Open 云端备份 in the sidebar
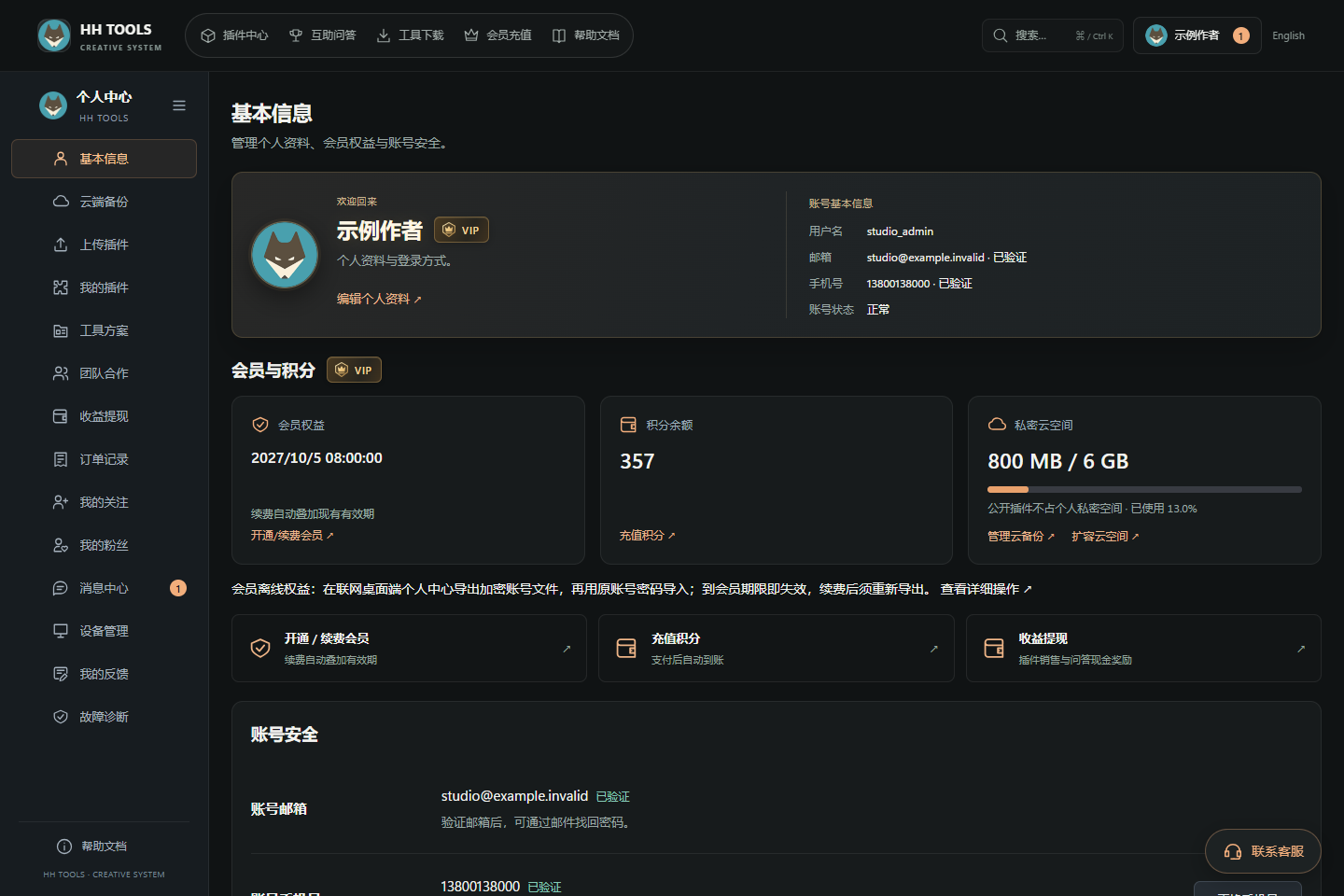The width and height of the screenshot is (1344, 896). (x=104, y=202)
